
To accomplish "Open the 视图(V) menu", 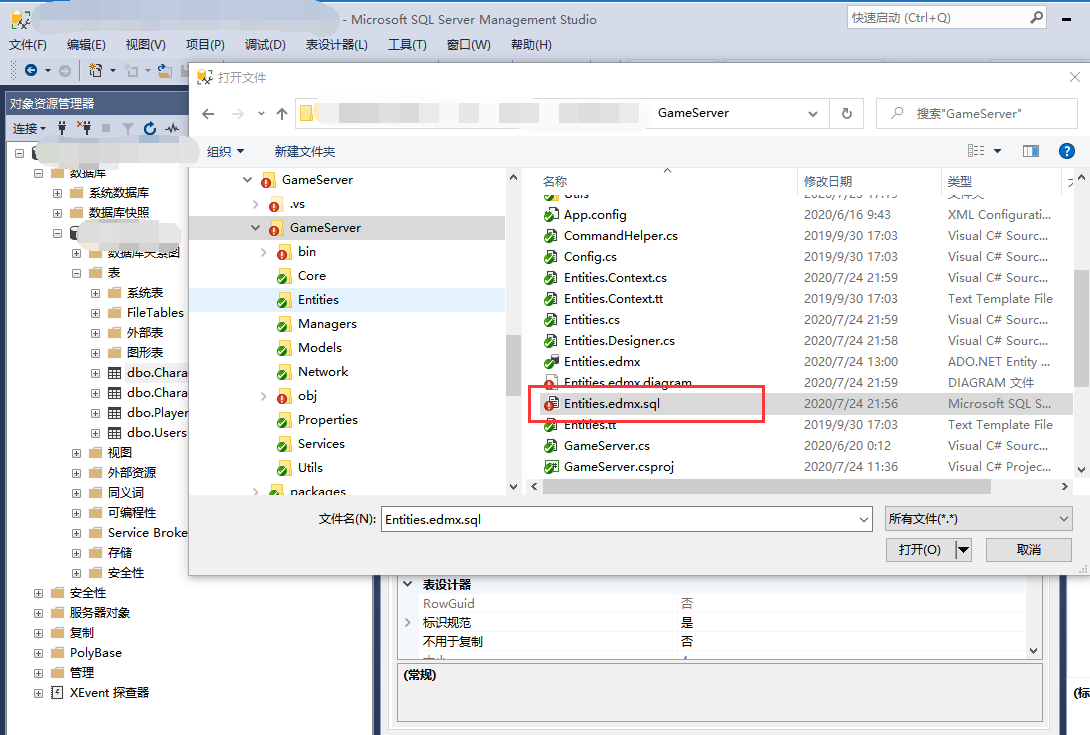I will tap(145, 45).
